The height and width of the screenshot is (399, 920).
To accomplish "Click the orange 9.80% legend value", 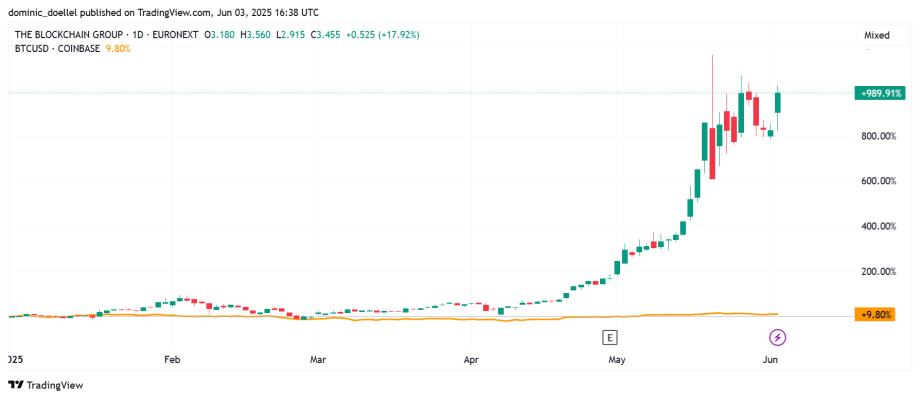I will [x=118, y=49].
